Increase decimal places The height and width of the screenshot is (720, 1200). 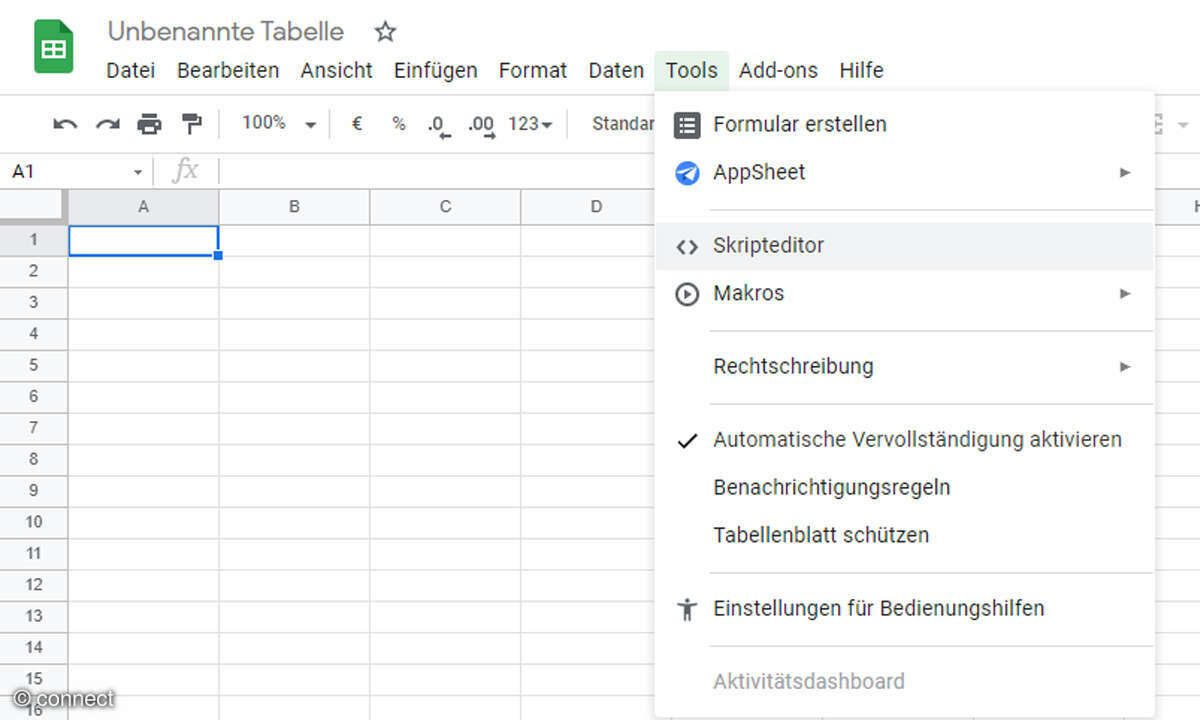(481, 125)
